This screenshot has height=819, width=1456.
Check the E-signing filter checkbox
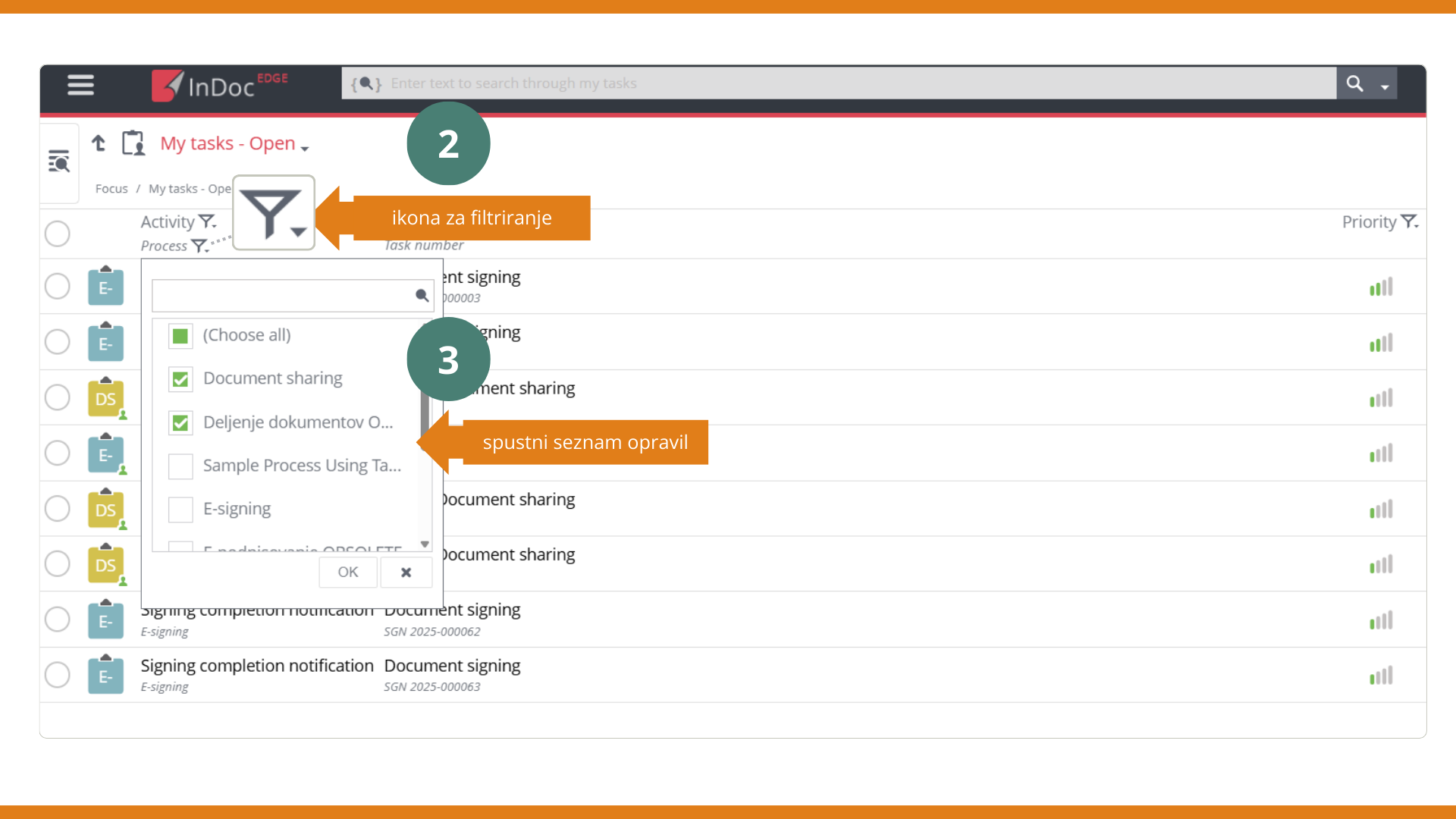[x=180, y=510]
